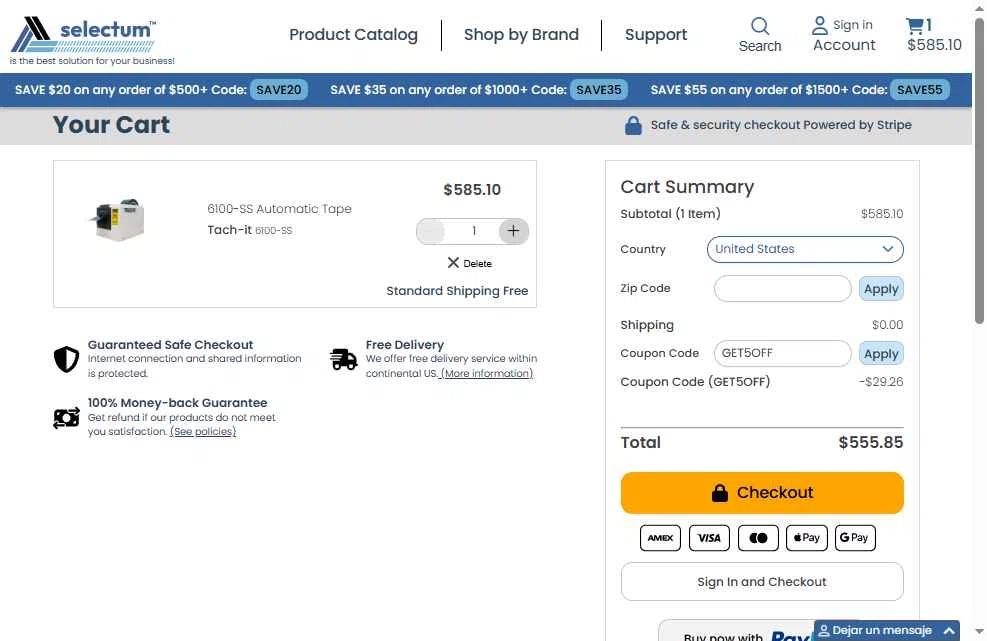Click the VISA payment icon
987x641 pixels.
point(709,538)
